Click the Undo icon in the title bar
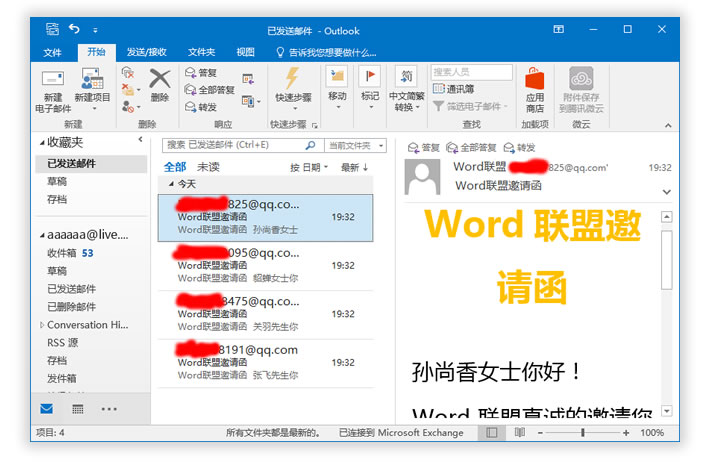The image size is (710, 462). (74, 29)
